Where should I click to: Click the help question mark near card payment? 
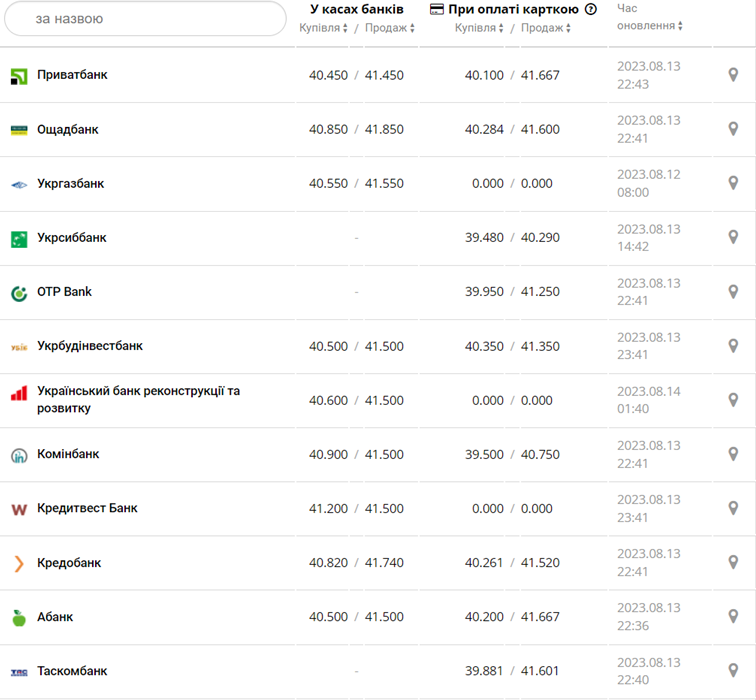[591, 9]
